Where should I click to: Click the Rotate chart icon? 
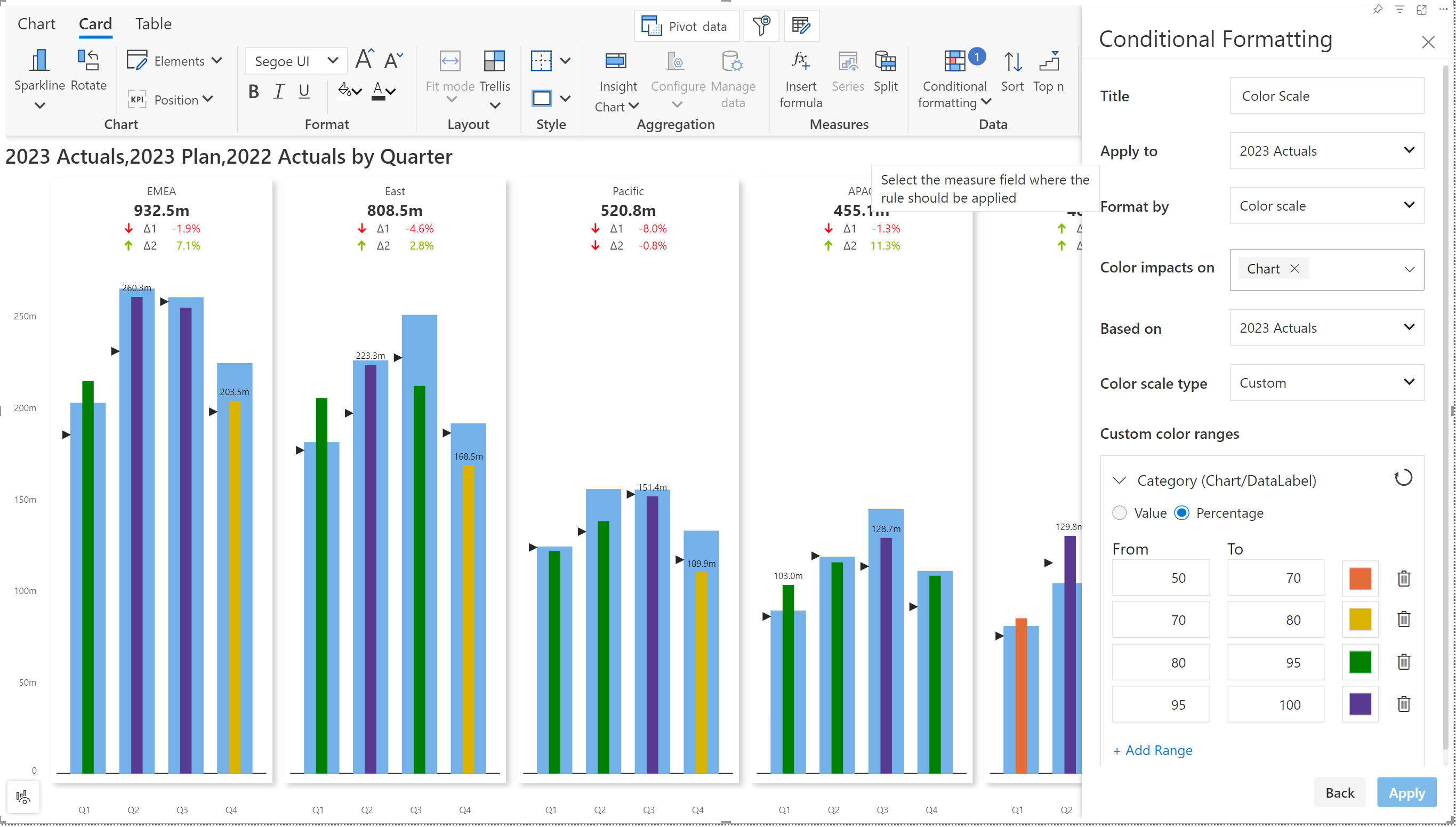click(89, 61)
